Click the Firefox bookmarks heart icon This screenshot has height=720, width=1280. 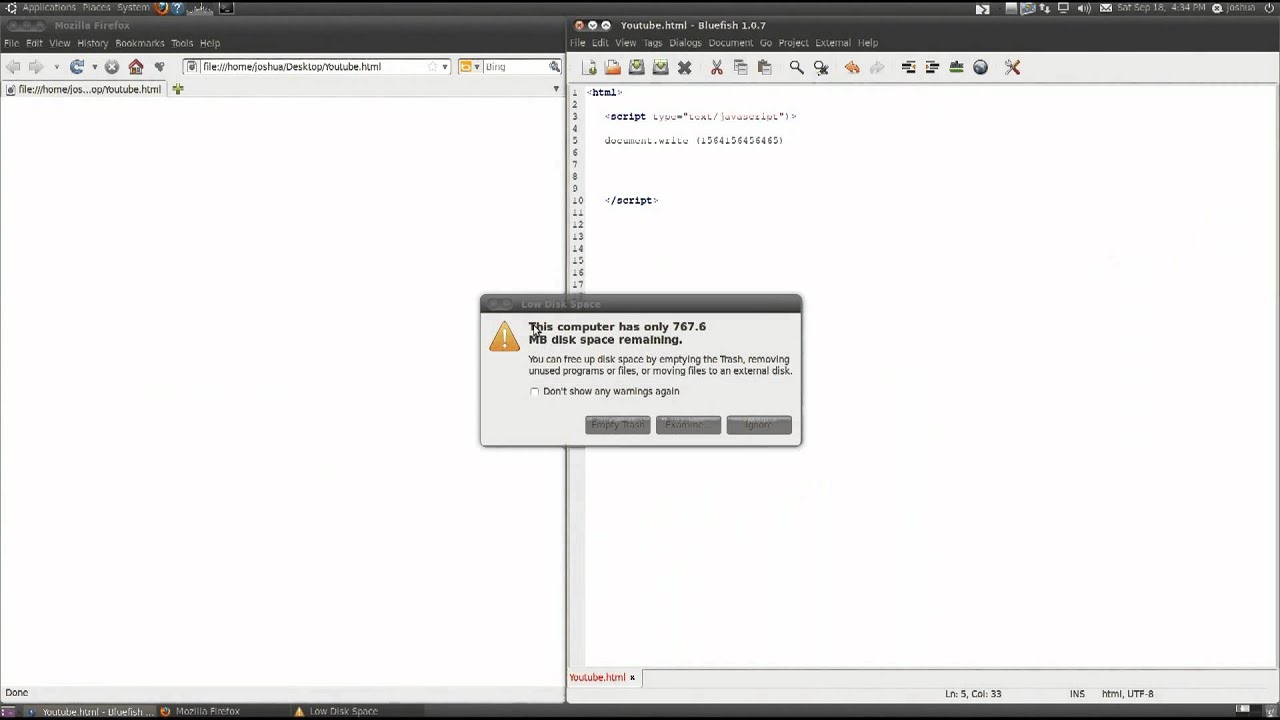click(x=159, y=67)
